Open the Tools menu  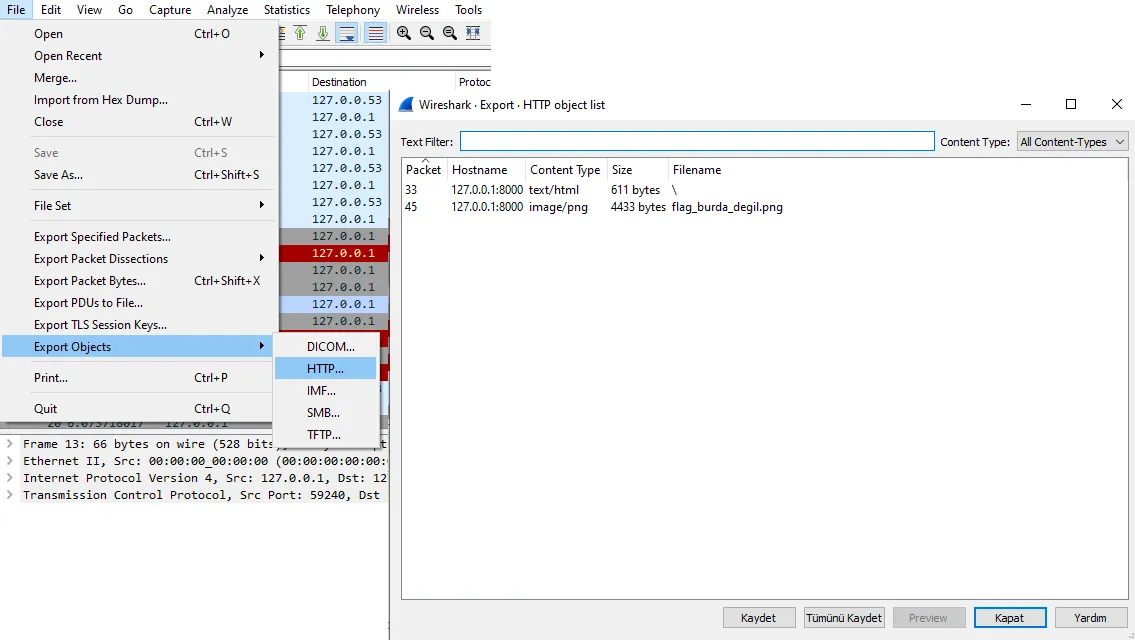[x=468, y=9]
